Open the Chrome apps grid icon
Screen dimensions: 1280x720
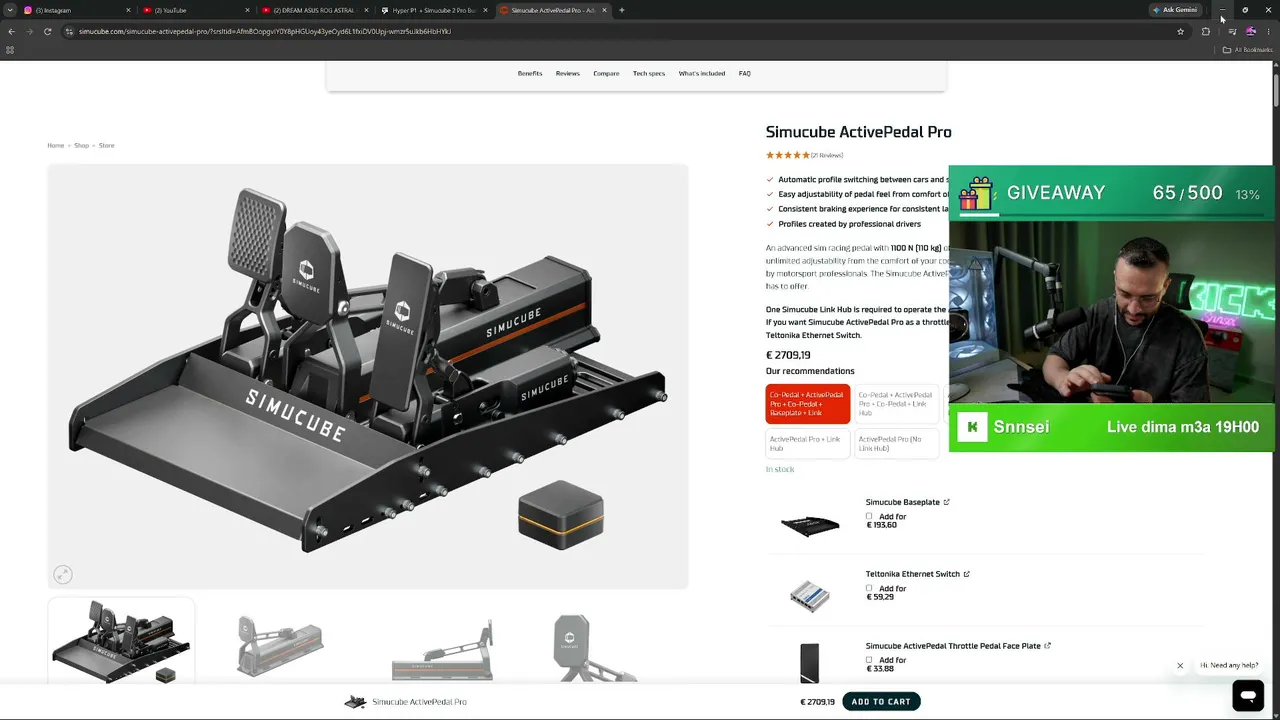point(10,50)
